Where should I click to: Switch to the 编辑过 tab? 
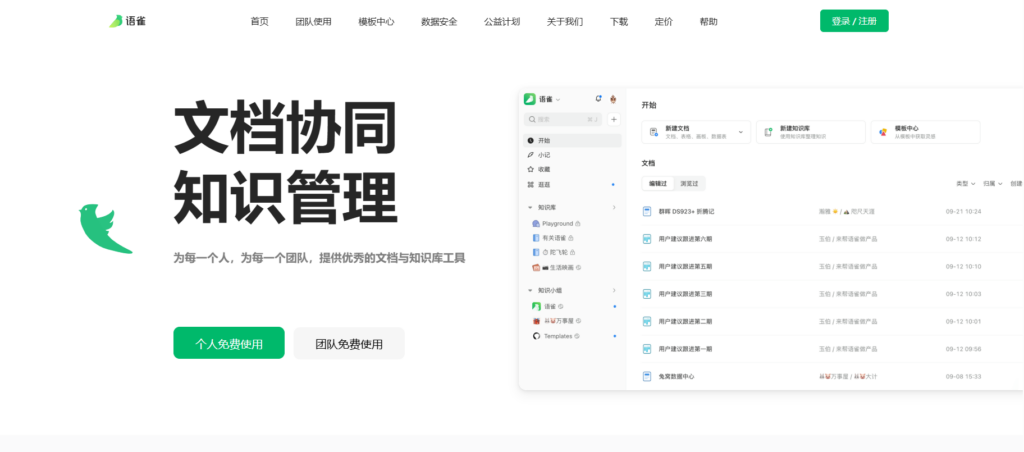(658, 184)
